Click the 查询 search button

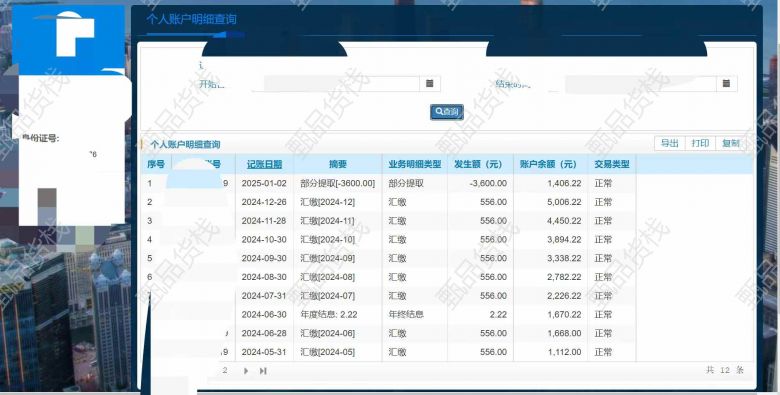pyautogui.click(x=447, y=112)
